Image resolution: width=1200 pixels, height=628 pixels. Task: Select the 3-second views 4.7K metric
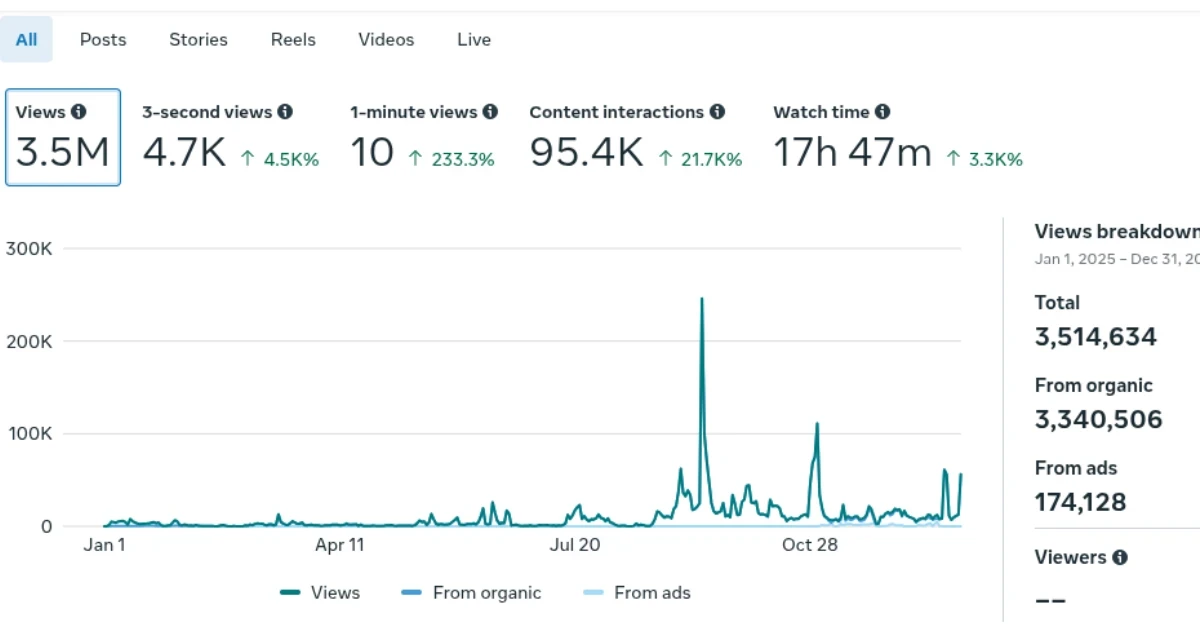pyautogui.click(x=230, y=138)
